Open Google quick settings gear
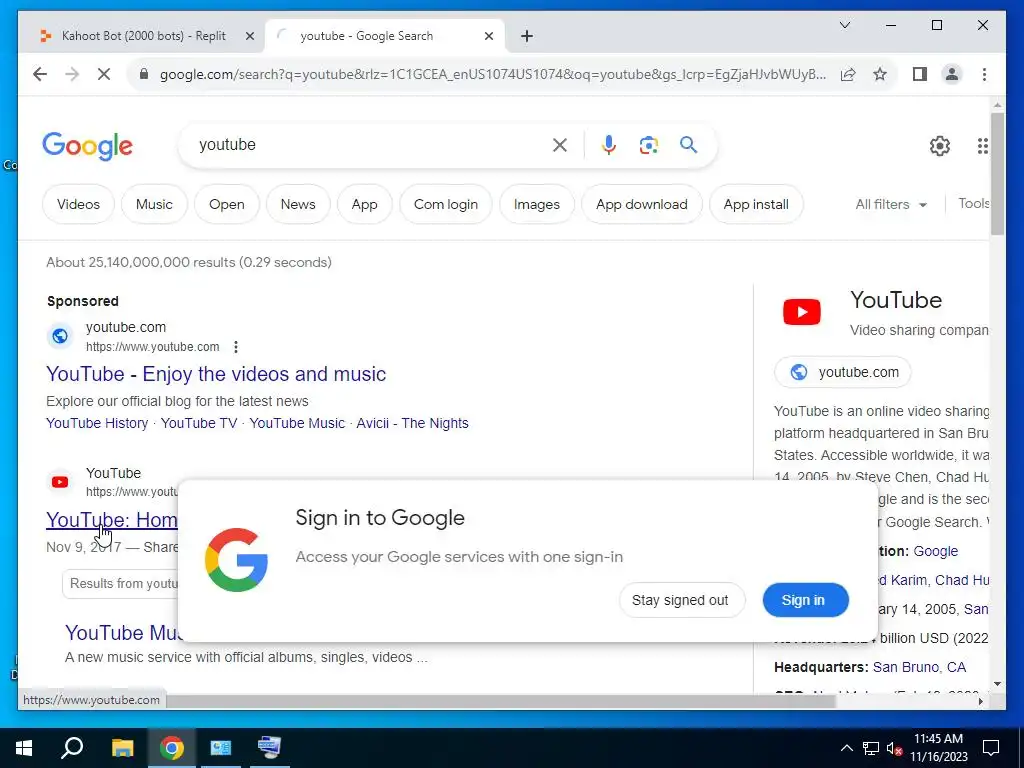Image resolution: width=1024 pixels, height=768 pixels. click(x=939, y=146)
